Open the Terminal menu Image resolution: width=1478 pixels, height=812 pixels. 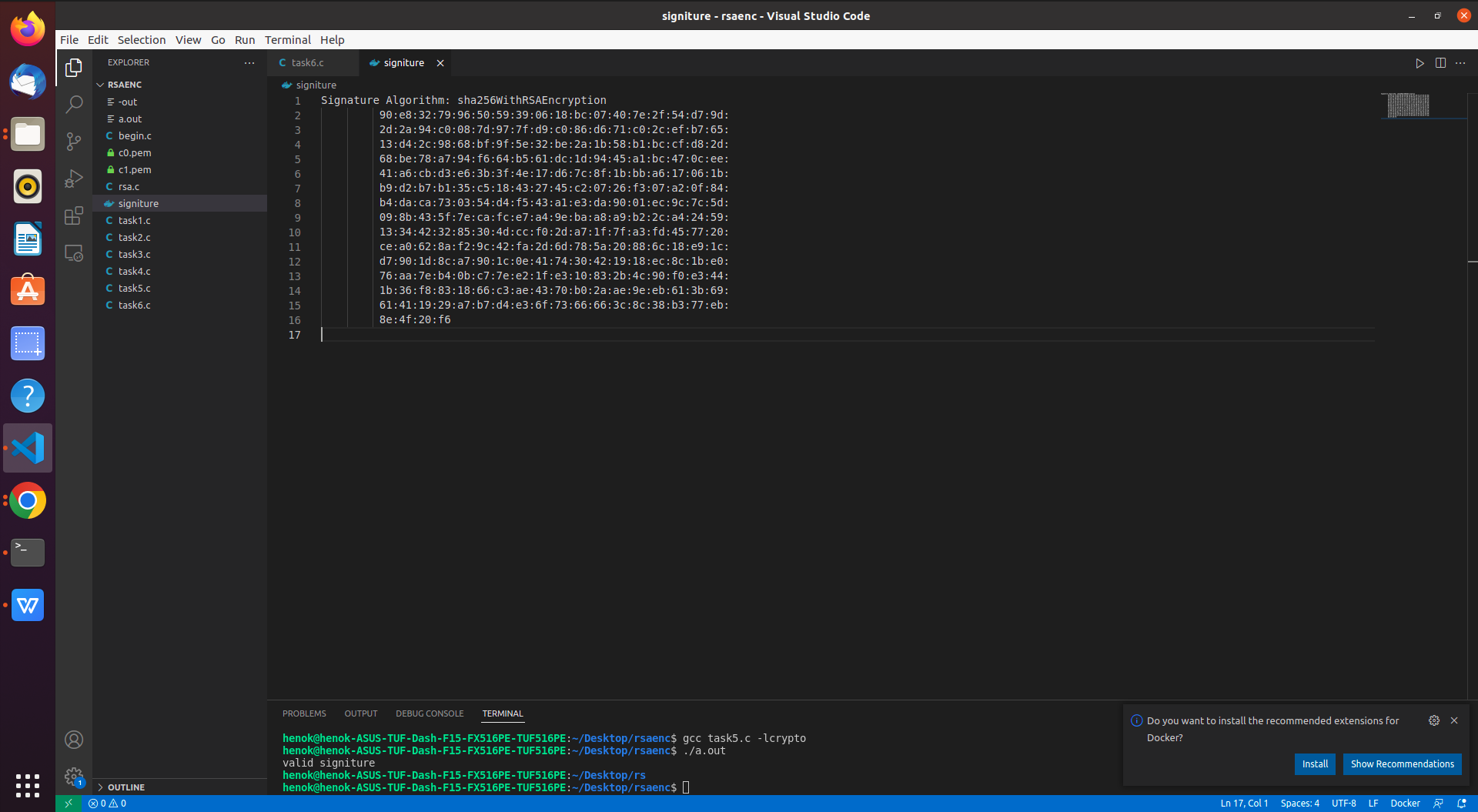pyautogui.click(x=288, y=39)
